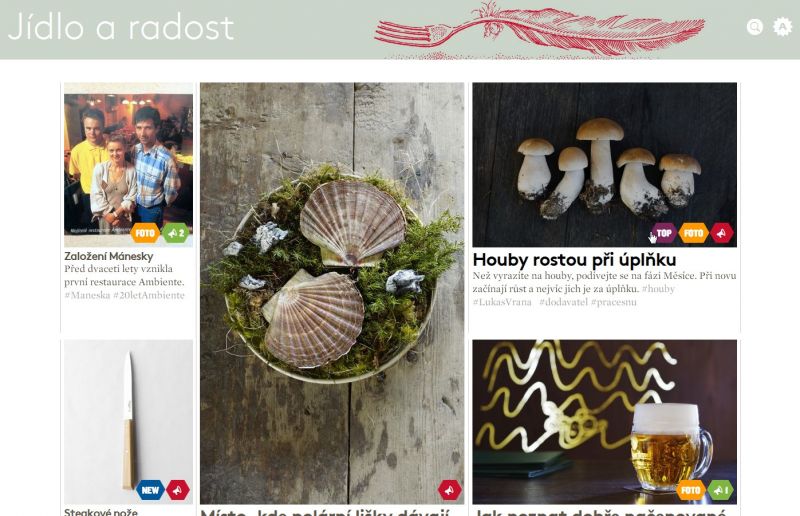Click green megaphone badge with number 2
The height and width of the screenshot is (516, 800).
176,233
